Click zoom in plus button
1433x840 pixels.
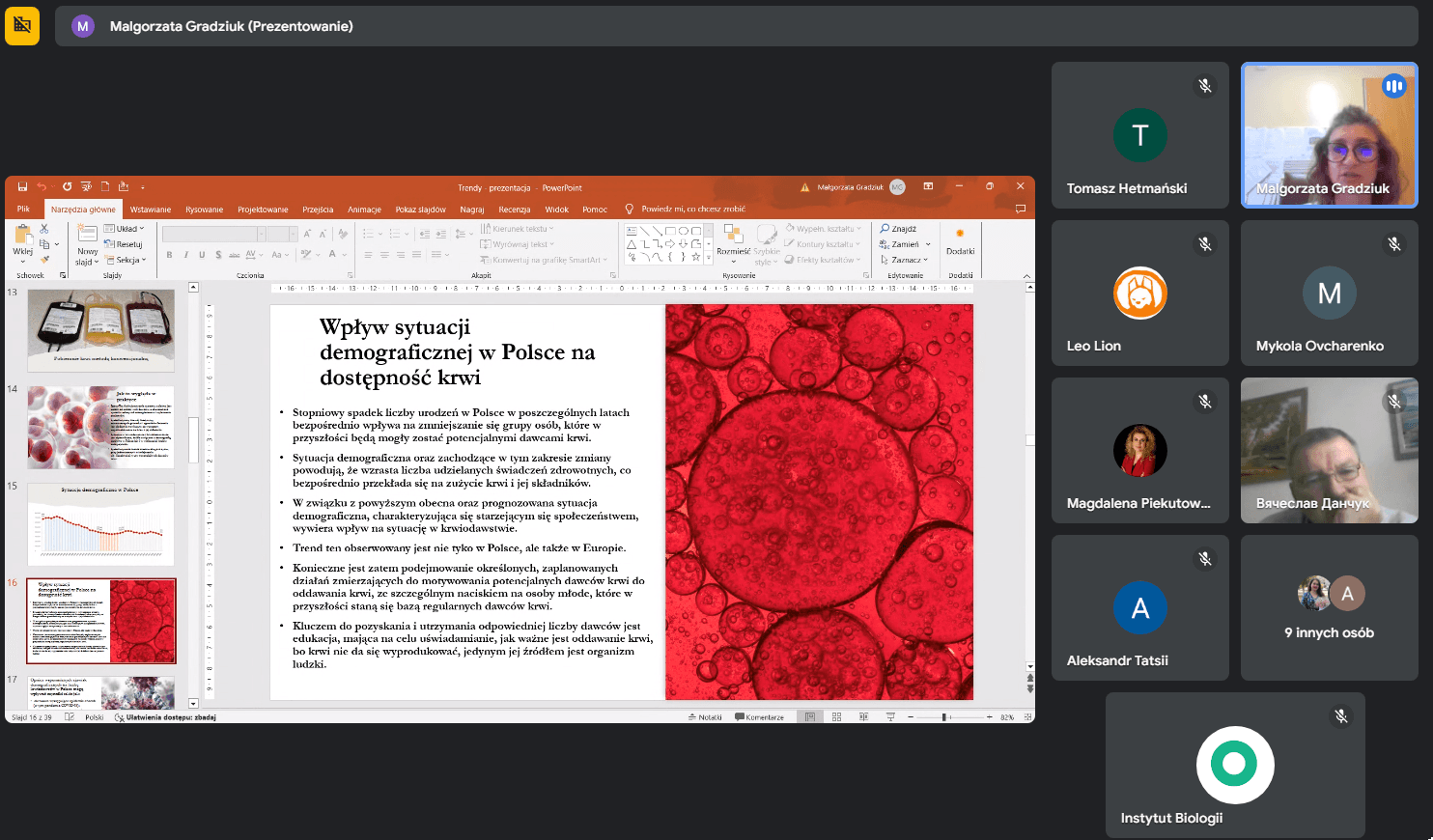[x=990, y=717]
